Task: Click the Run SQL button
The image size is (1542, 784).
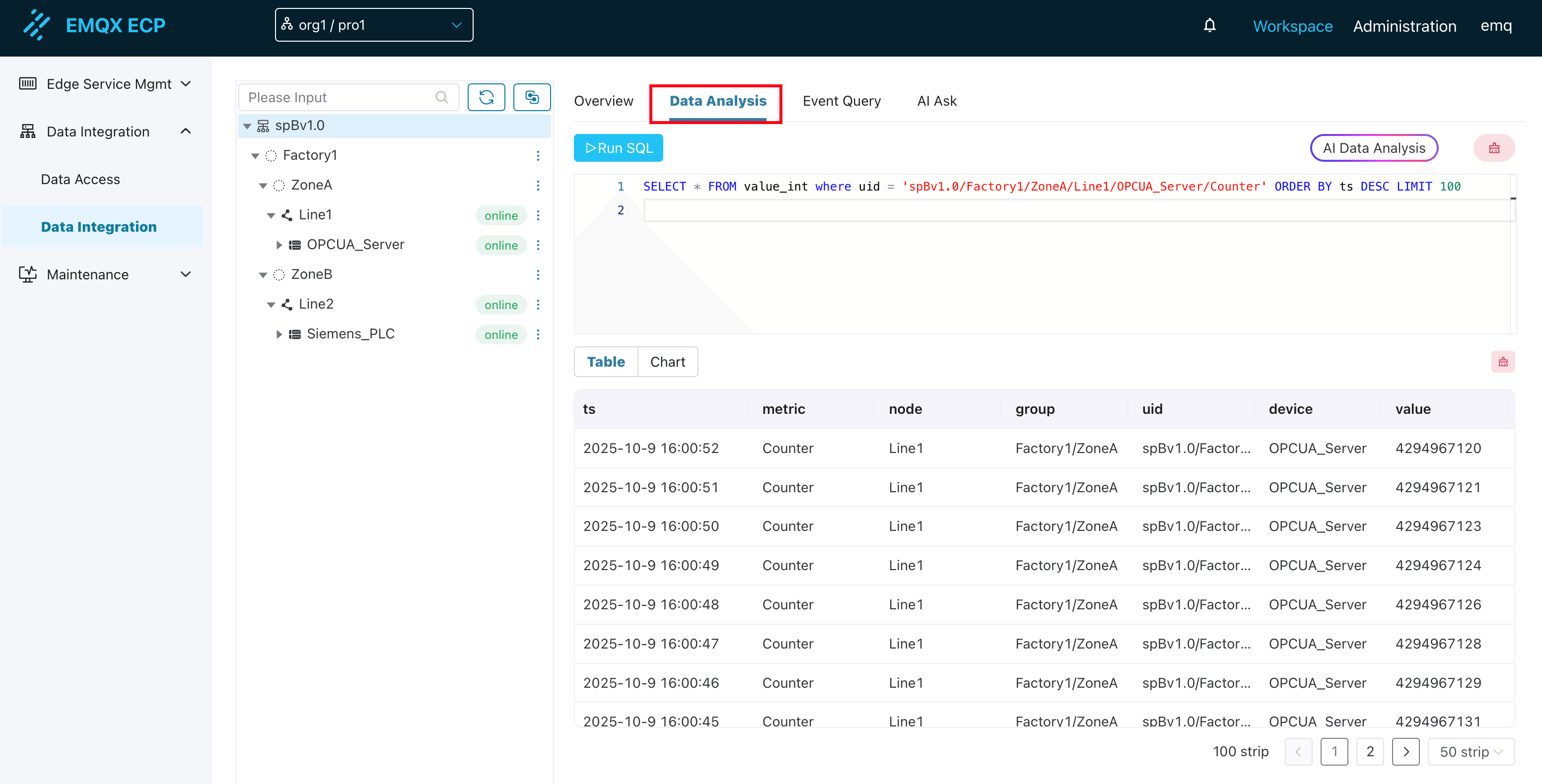Action: [618, 147]
